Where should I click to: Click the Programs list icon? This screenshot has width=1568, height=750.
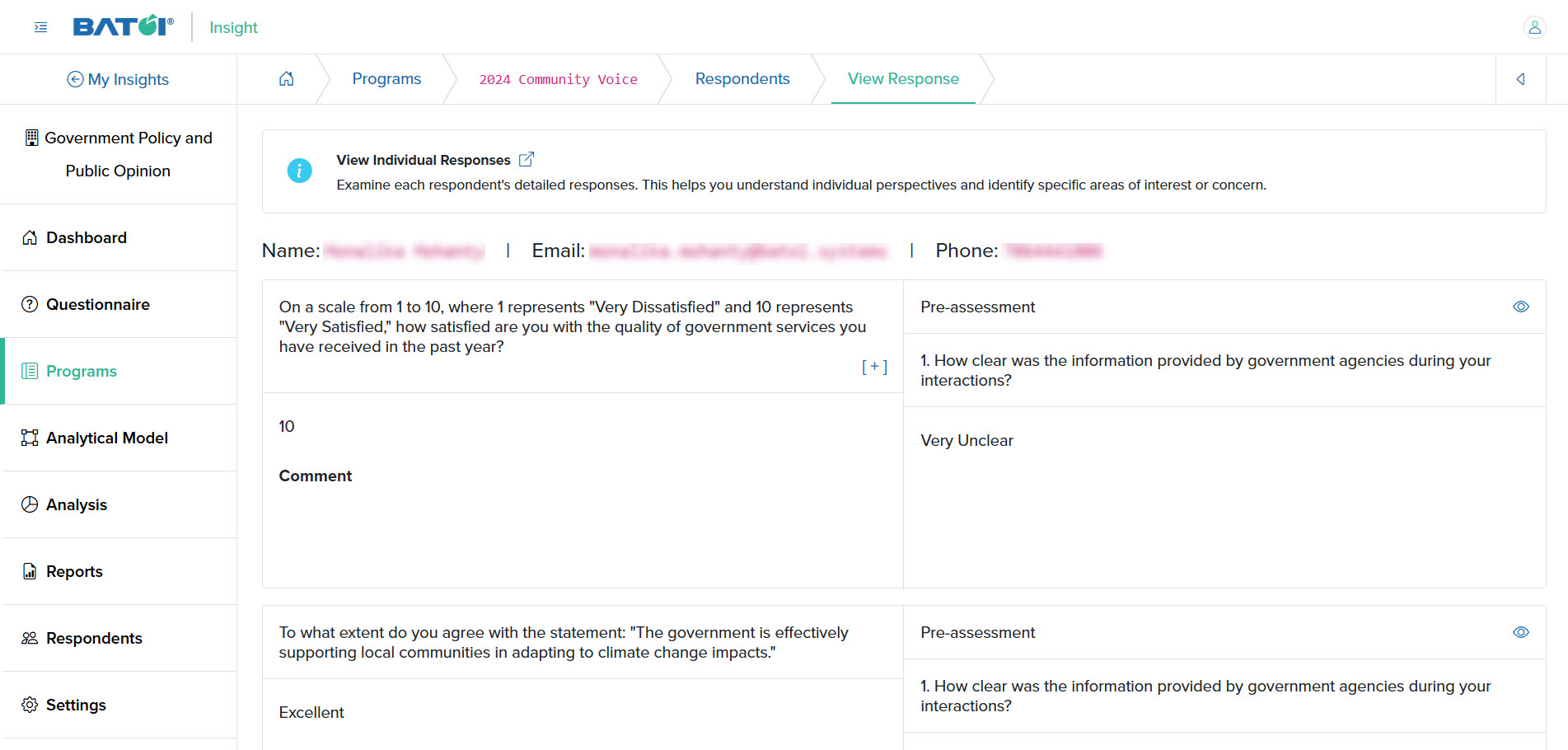point(30,371)
